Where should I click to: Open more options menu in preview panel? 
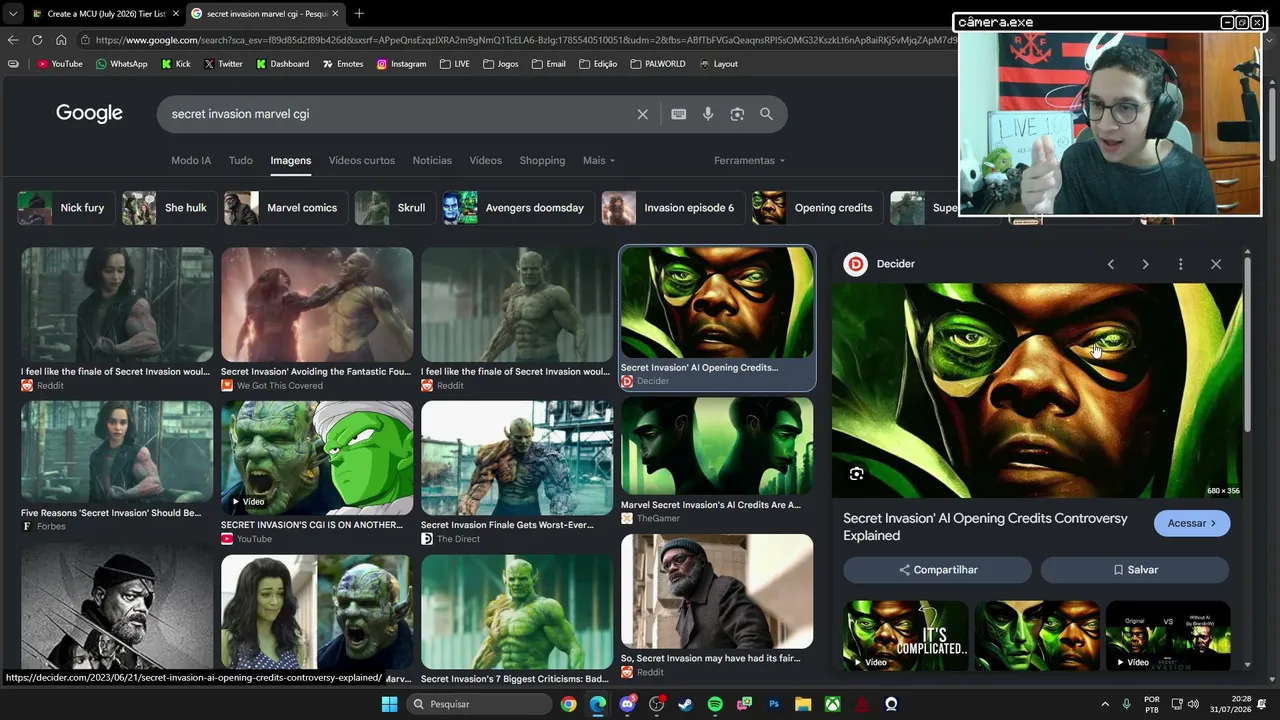point(1180,264)
